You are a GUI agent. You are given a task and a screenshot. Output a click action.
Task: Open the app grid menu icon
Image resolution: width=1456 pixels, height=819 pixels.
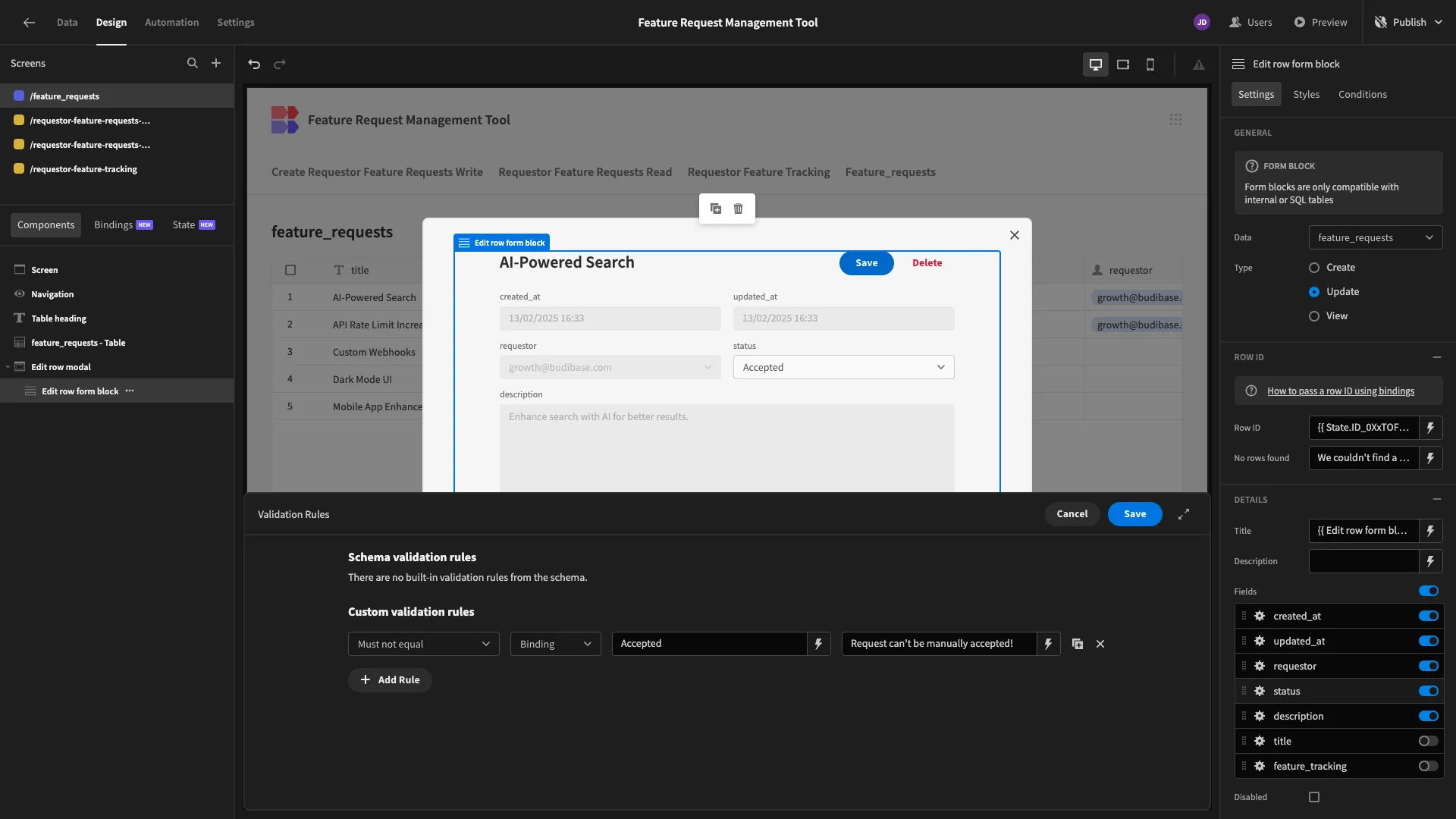(1175, 120)
